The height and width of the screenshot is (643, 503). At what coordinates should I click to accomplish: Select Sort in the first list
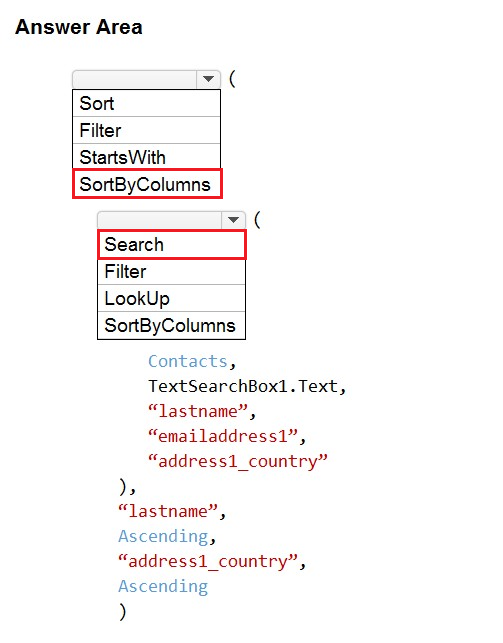coord(146,103)
